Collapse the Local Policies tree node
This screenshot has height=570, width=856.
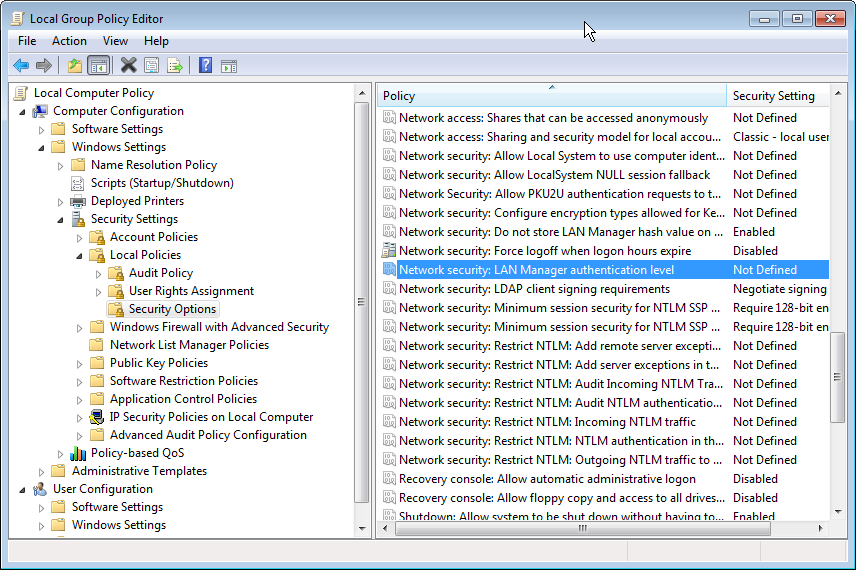(x=79, y=255)
